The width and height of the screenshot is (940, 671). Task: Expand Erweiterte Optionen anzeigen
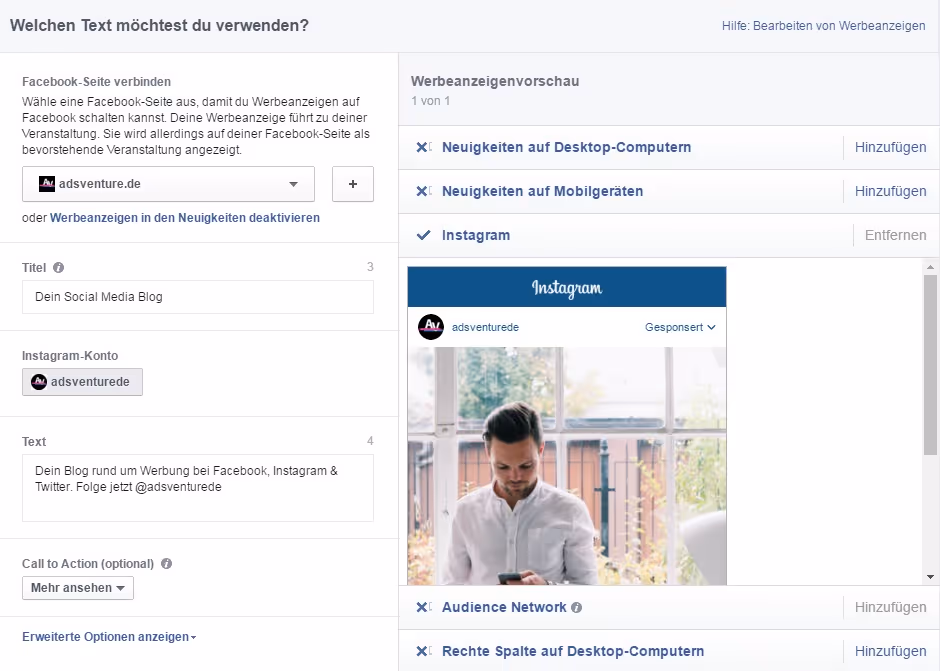(109, 637)
